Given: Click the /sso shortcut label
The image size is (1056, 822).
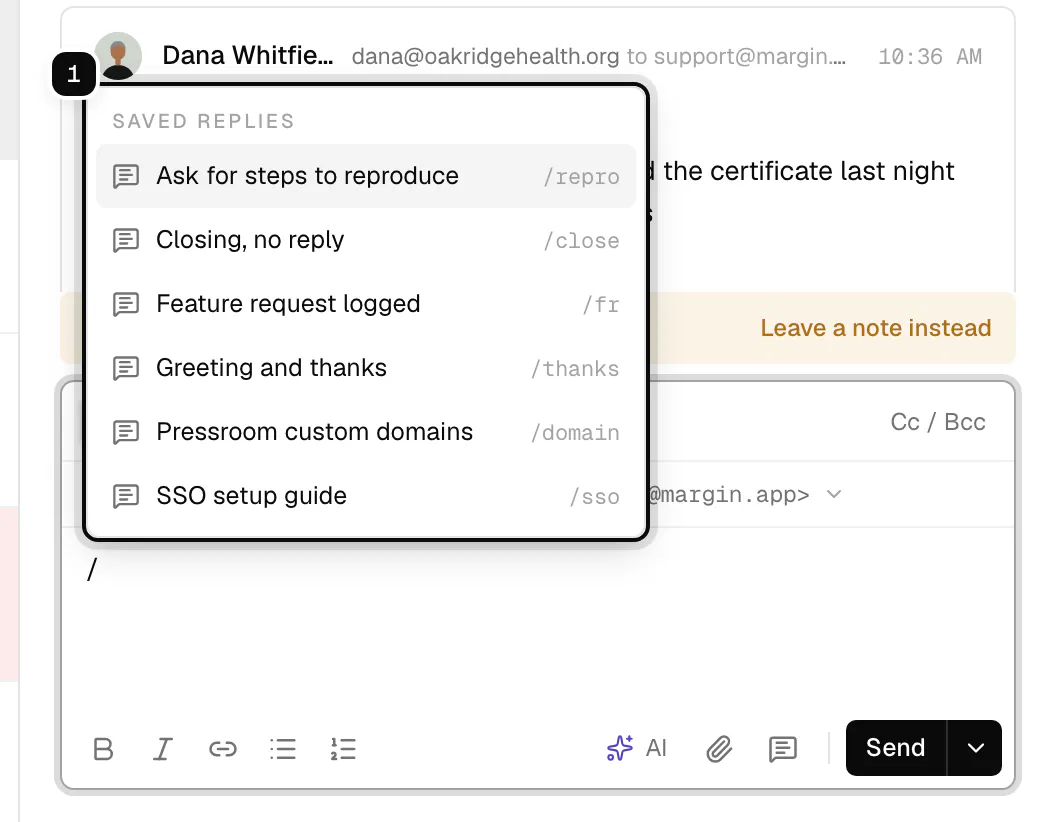Looking at the screenshot, I should [595, 496].
